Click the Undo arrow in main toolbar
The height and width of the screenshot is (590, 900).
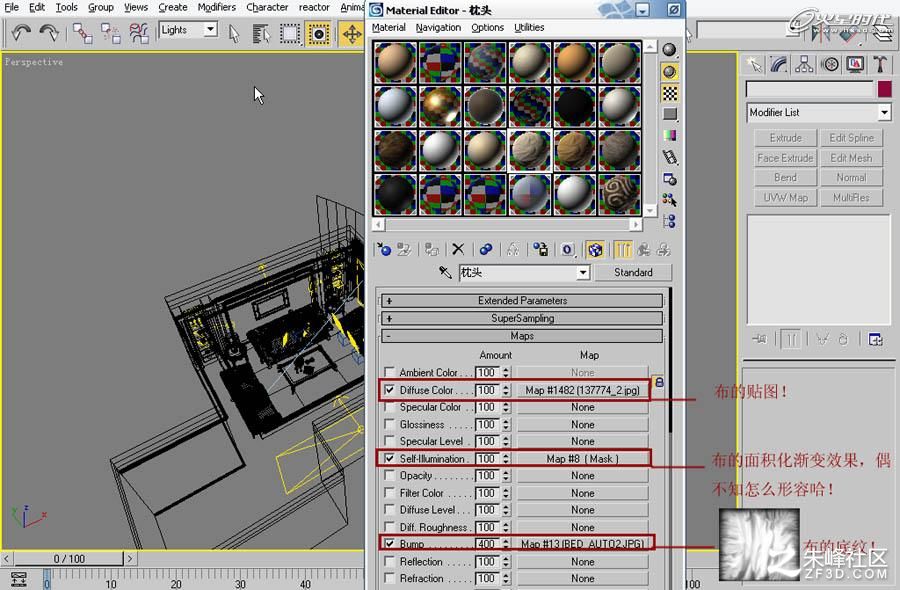(x=21, y=33)
